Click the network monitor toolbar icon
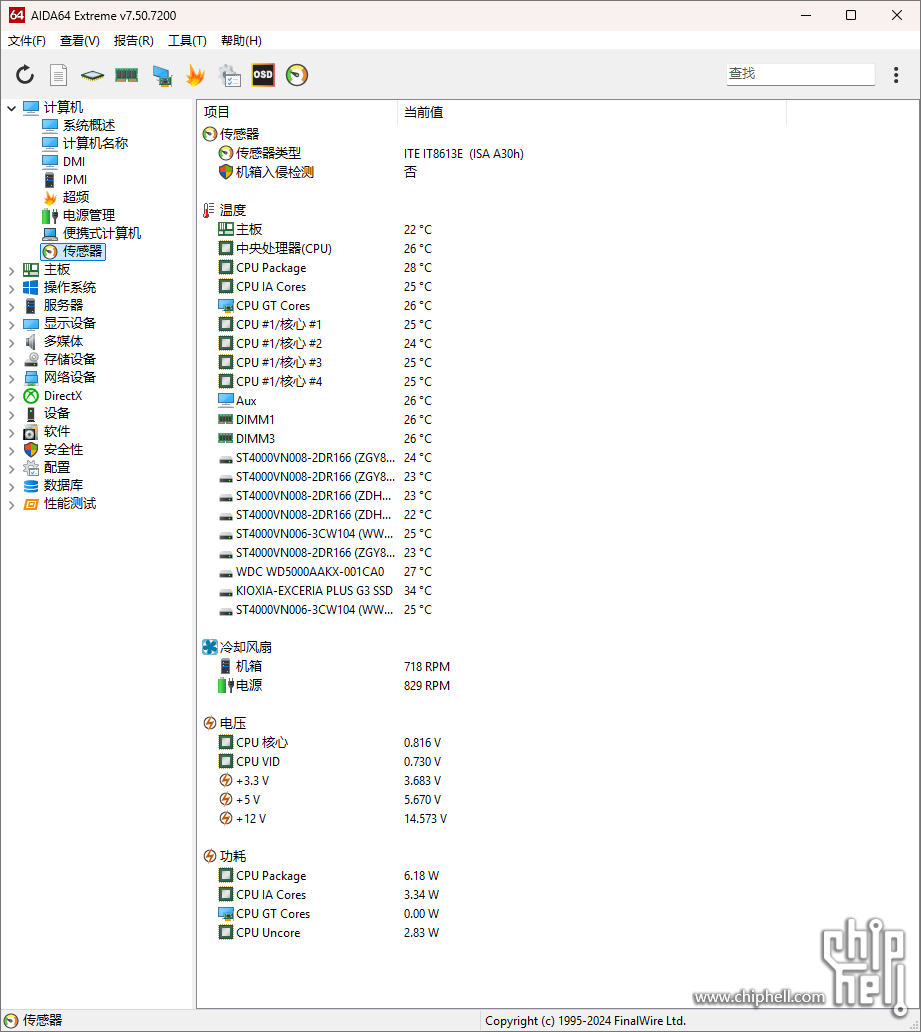 (162, 75)
